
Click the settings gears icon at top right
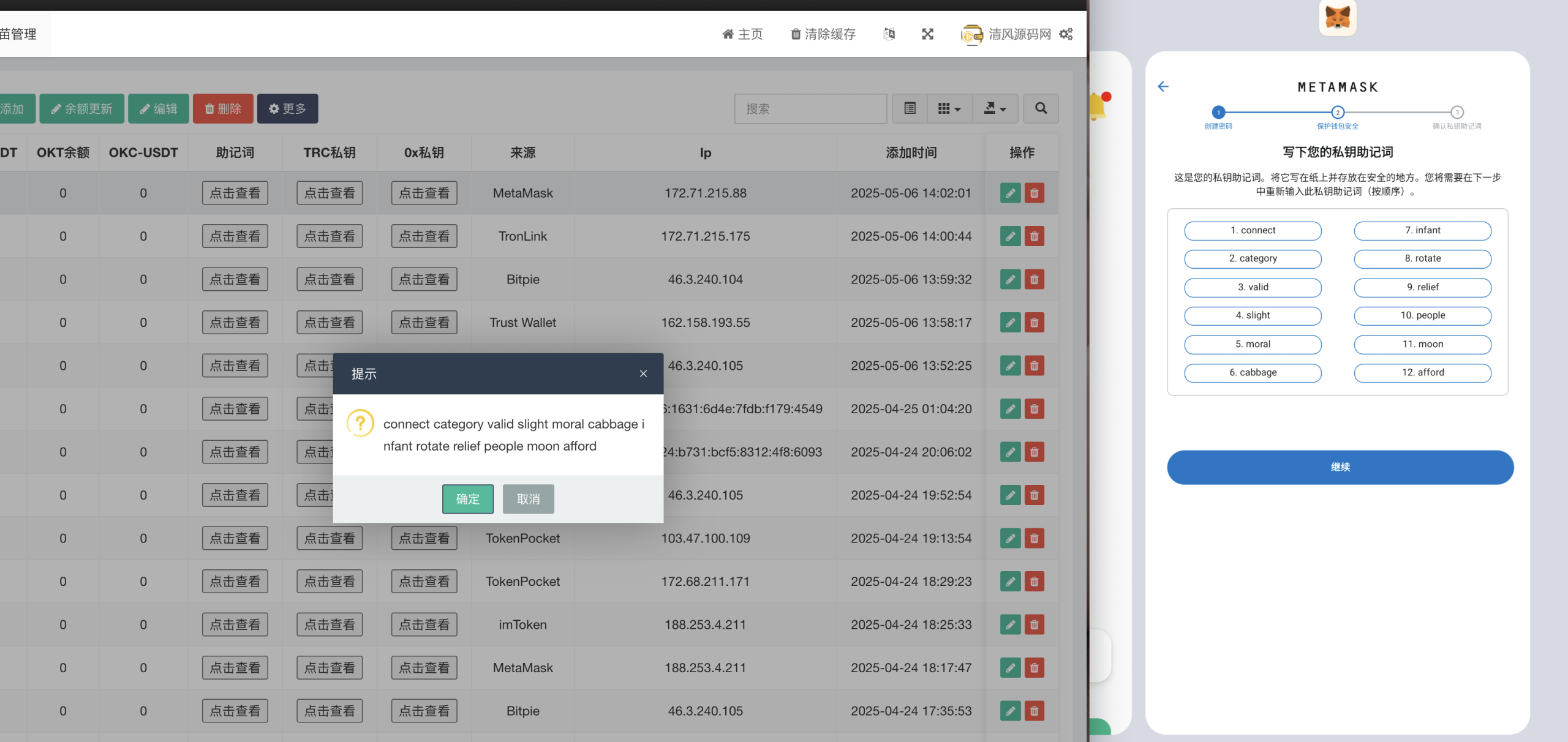tap(1066, 34)
